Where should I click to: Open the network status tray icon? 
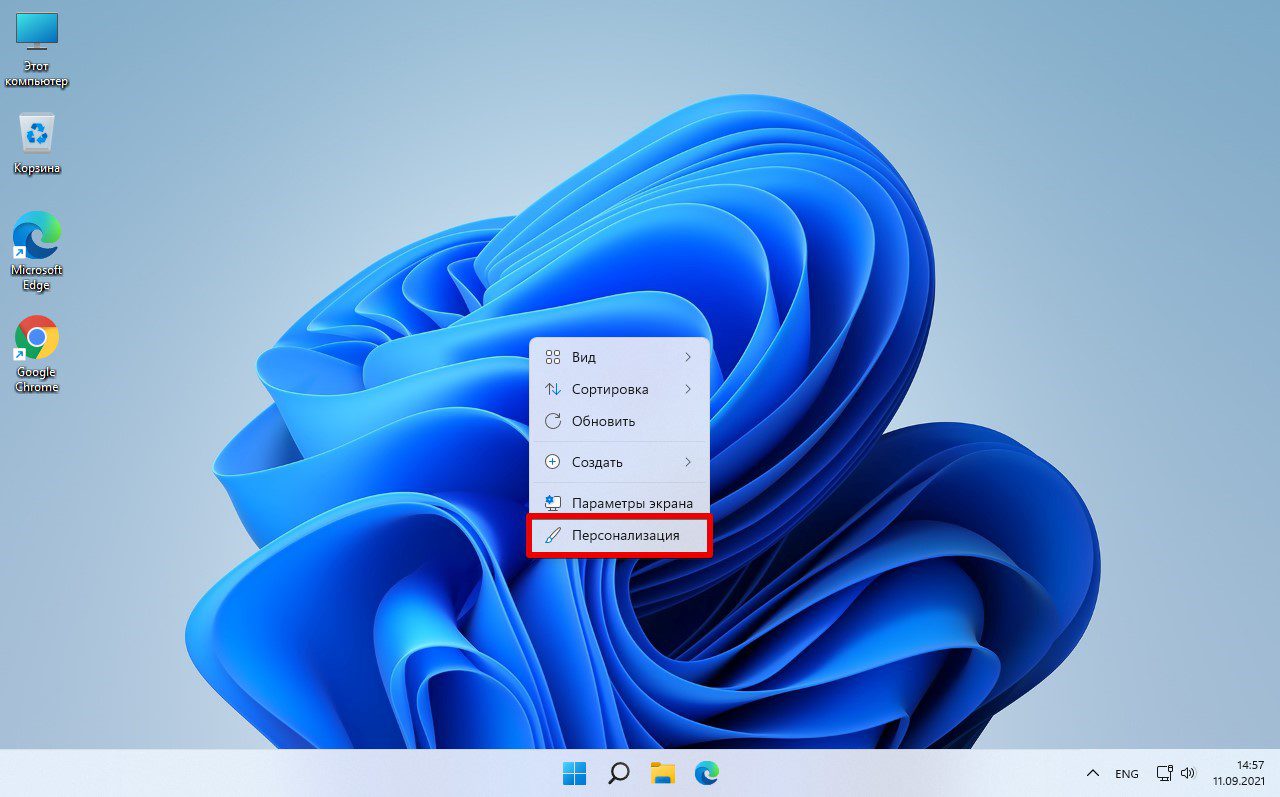tap(1164, 773)
